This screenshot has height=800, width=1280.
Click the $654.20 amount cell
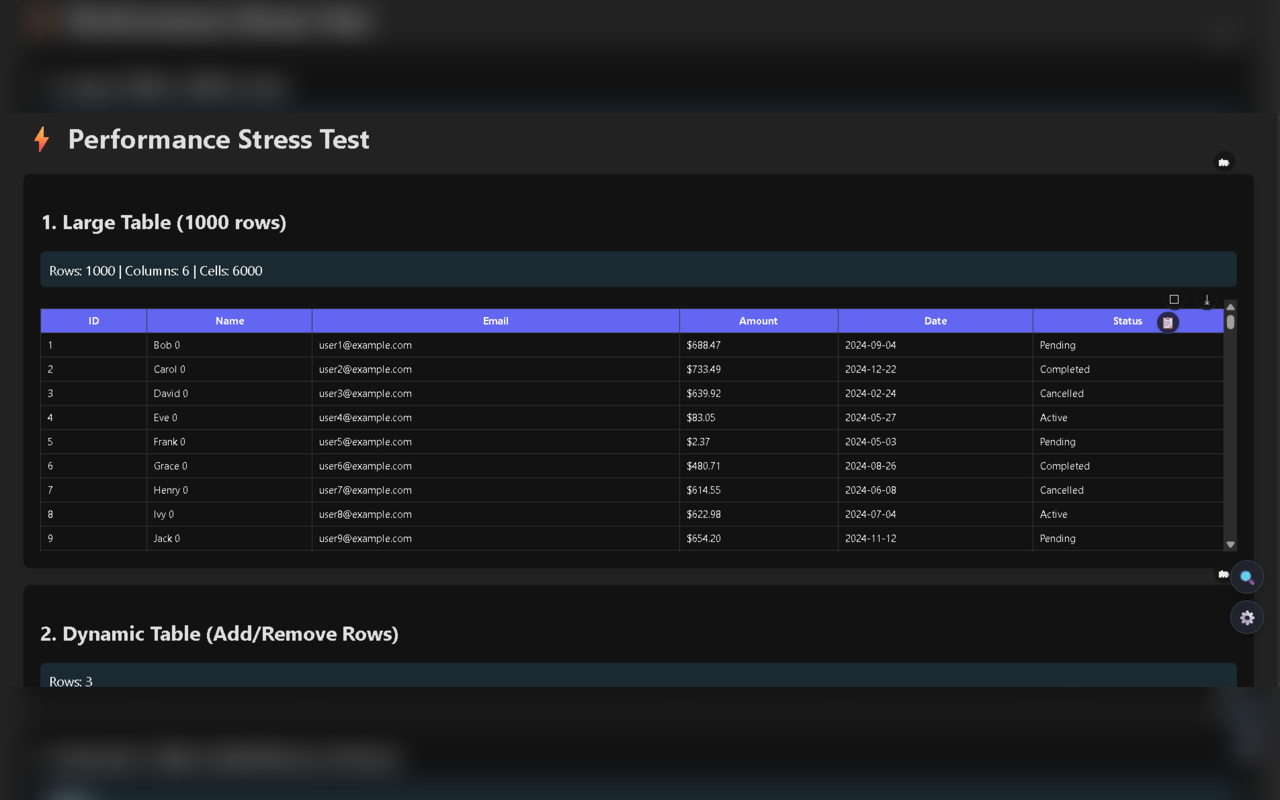[759, 538]
